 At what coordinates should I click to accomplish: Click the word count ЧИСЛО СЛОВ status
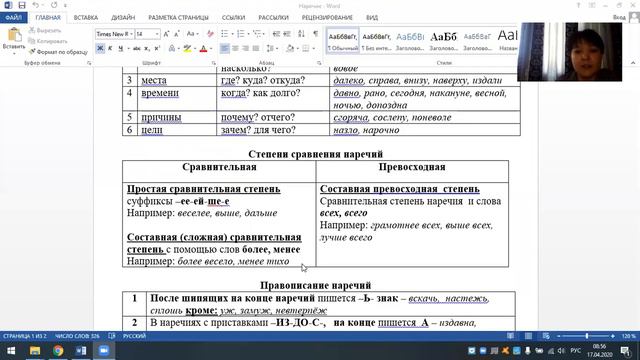(x=77, y=336)
